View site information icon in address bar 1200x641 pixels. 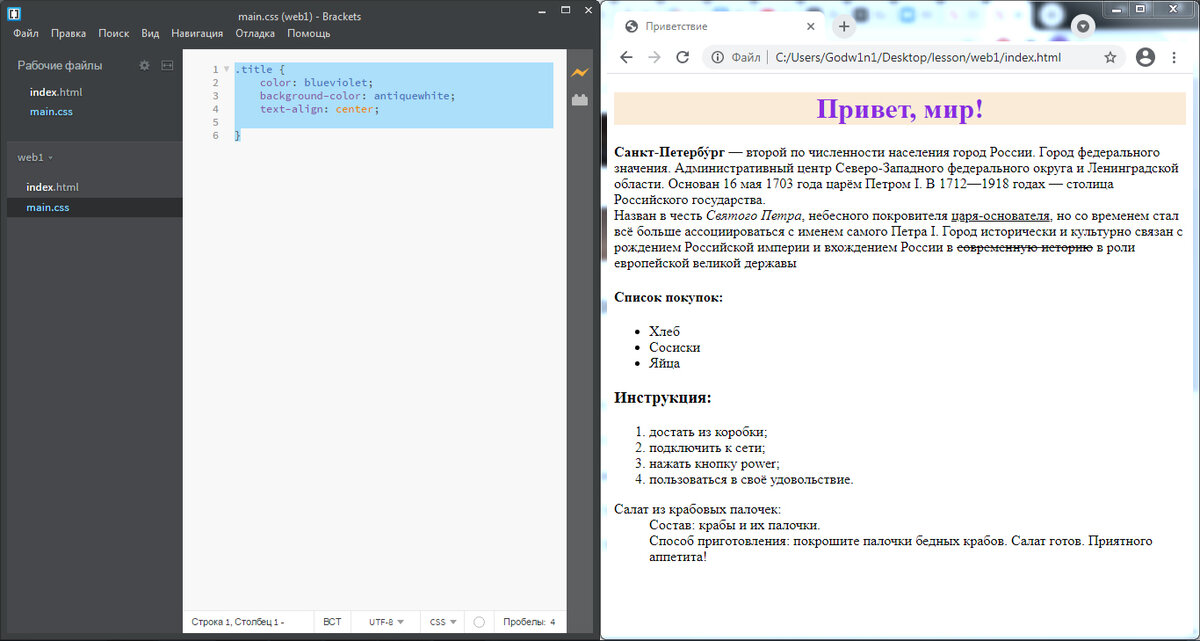click(x=717, y=57)
